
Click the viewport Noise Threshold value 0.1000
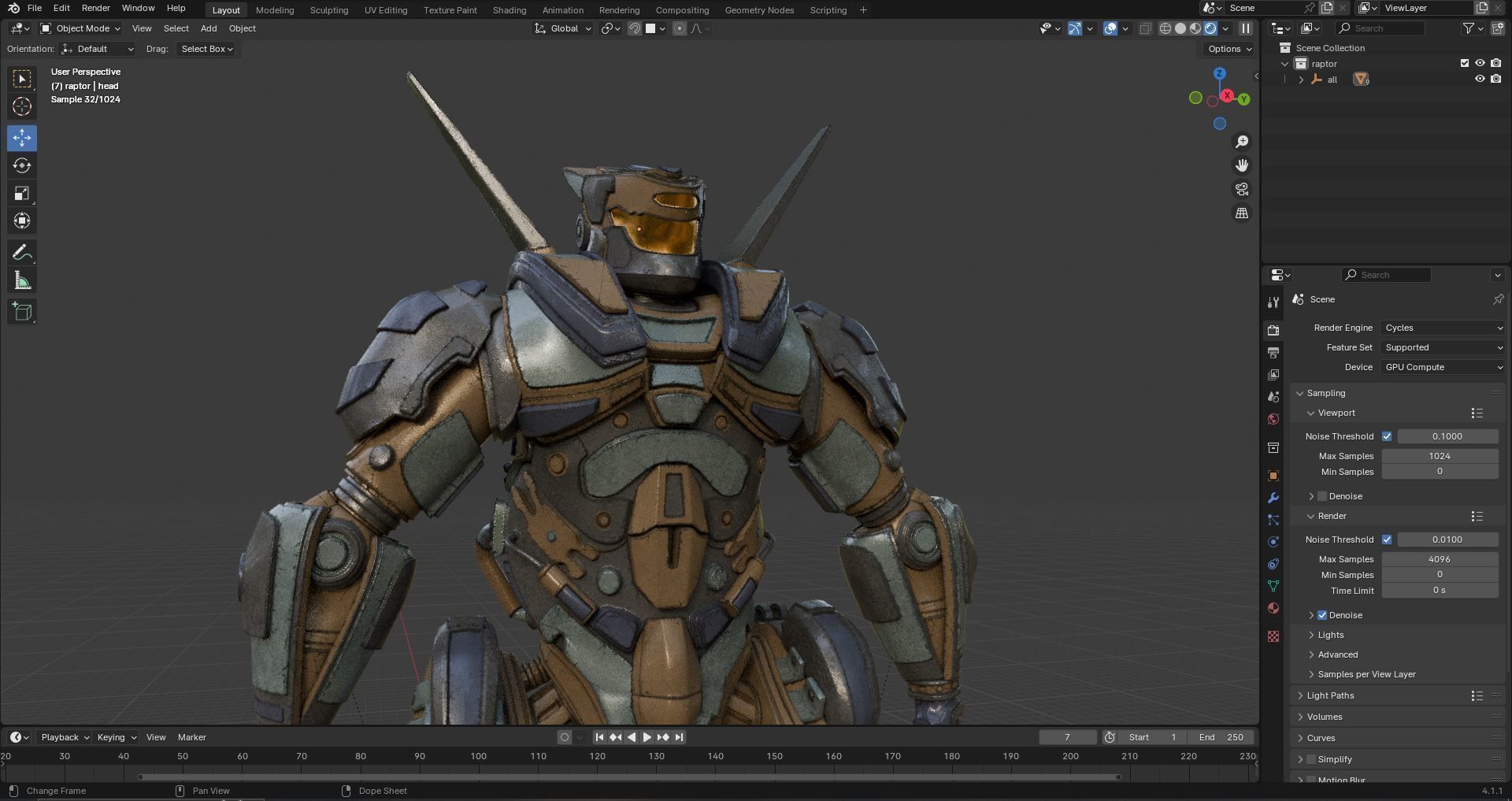tap(1447, 436)
